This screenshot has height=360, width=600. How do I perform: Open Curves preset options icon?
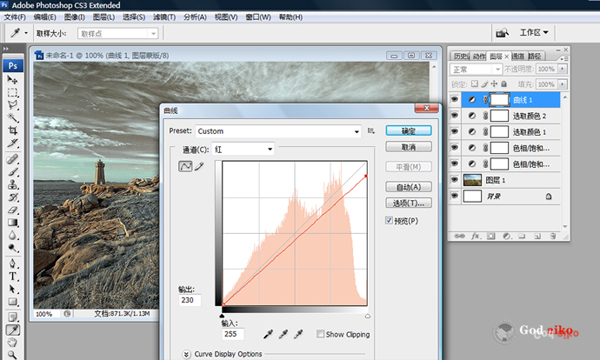(x=371, y=131)
